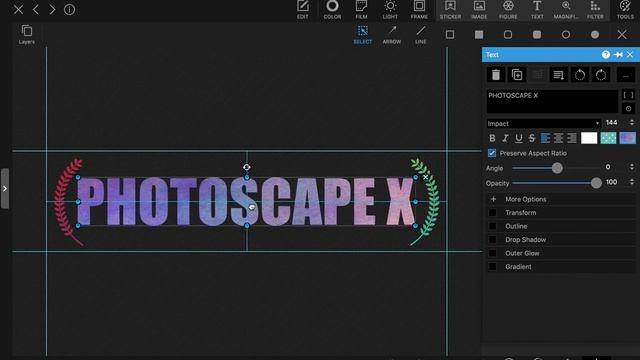Screen dimensions: 640x360
Task: Pick the filled circle shape
Action: coord(595,35)
